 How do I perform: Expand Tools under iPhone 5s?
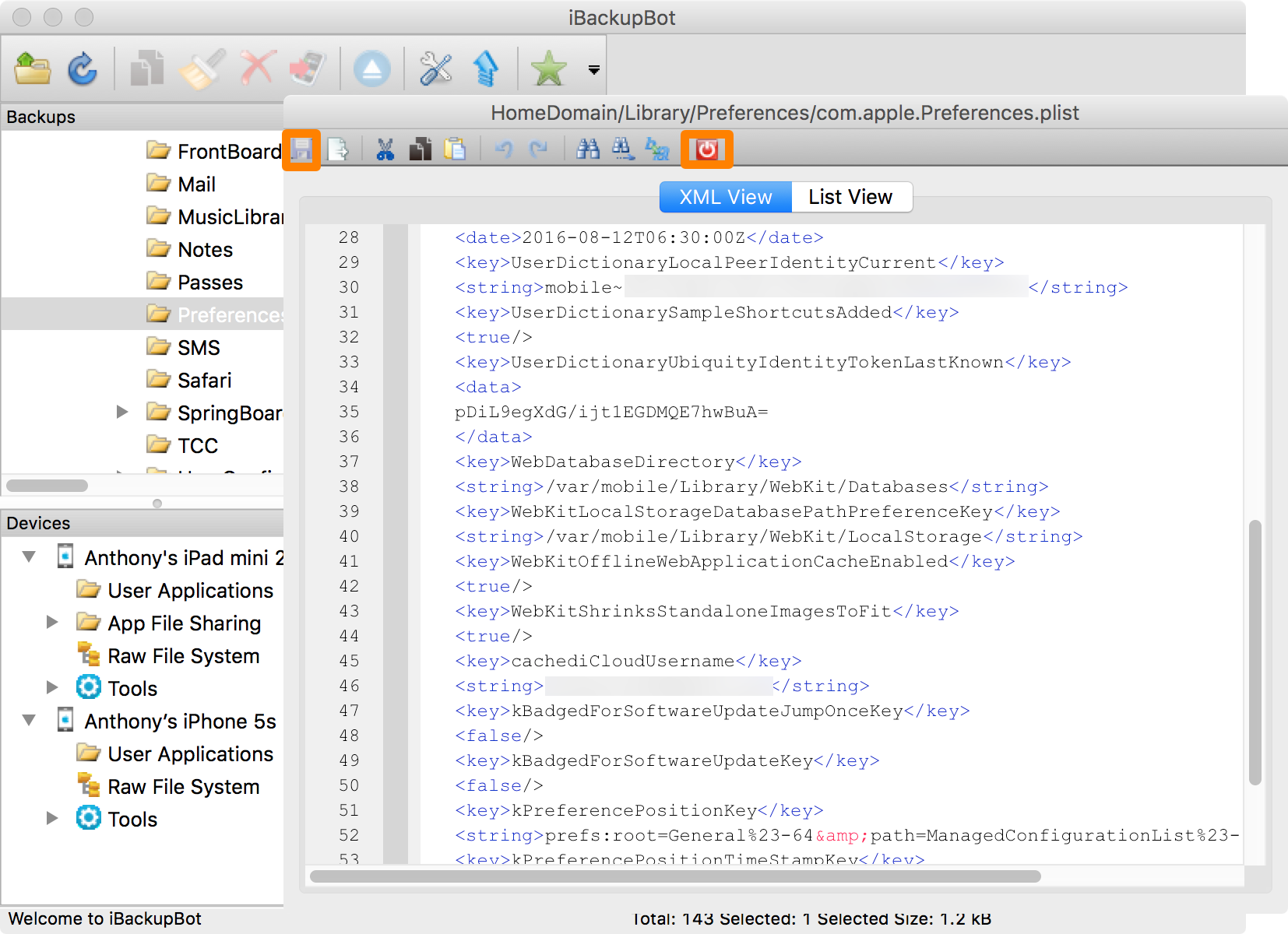tap(52, 818)
